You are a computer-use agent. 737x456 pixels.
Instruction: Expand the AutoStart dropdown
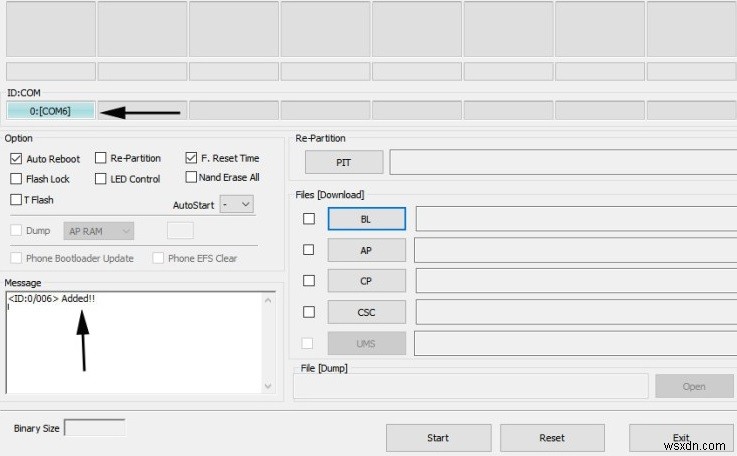pyautogui.click(x=238, y=204)
